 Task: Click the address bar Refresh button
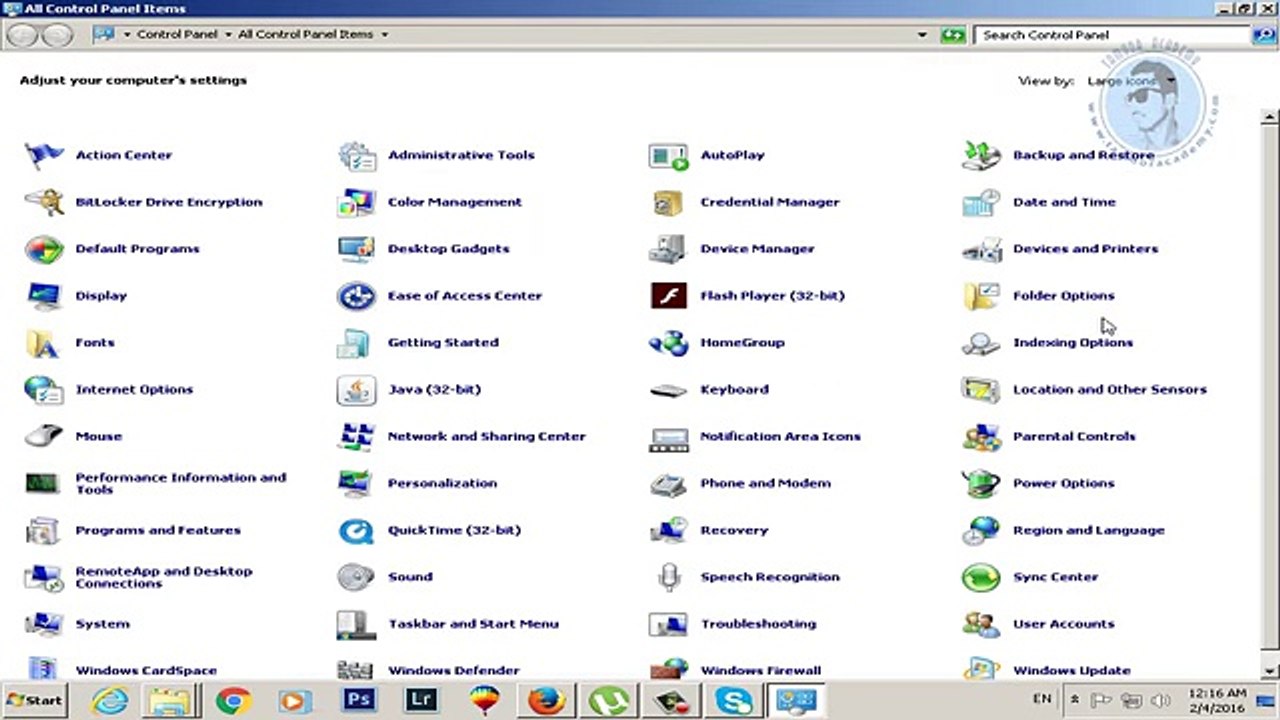(953, 34)
